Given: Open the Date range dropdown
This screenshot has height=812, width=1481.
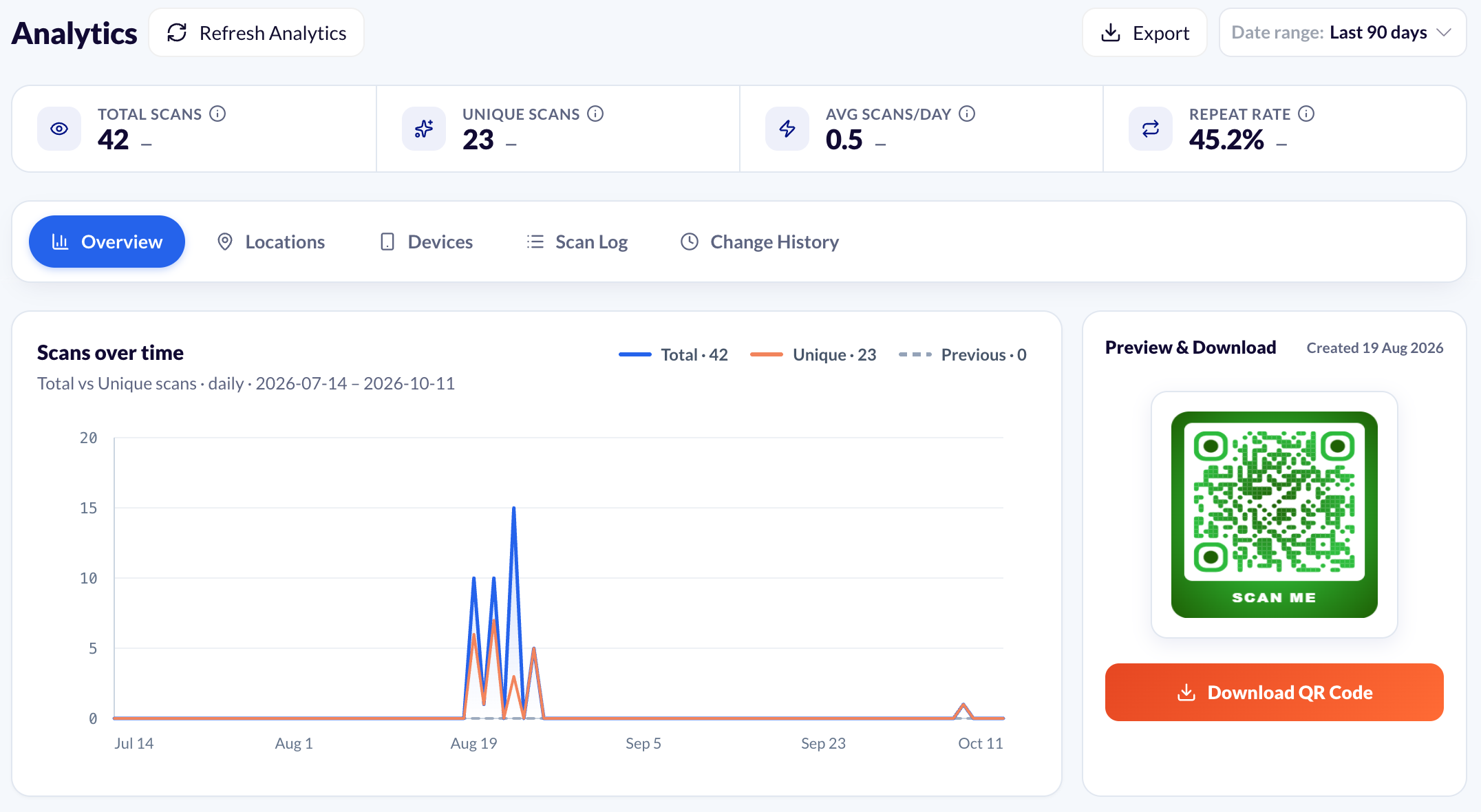Looking at the screenshot, I should coord(1342,33).
